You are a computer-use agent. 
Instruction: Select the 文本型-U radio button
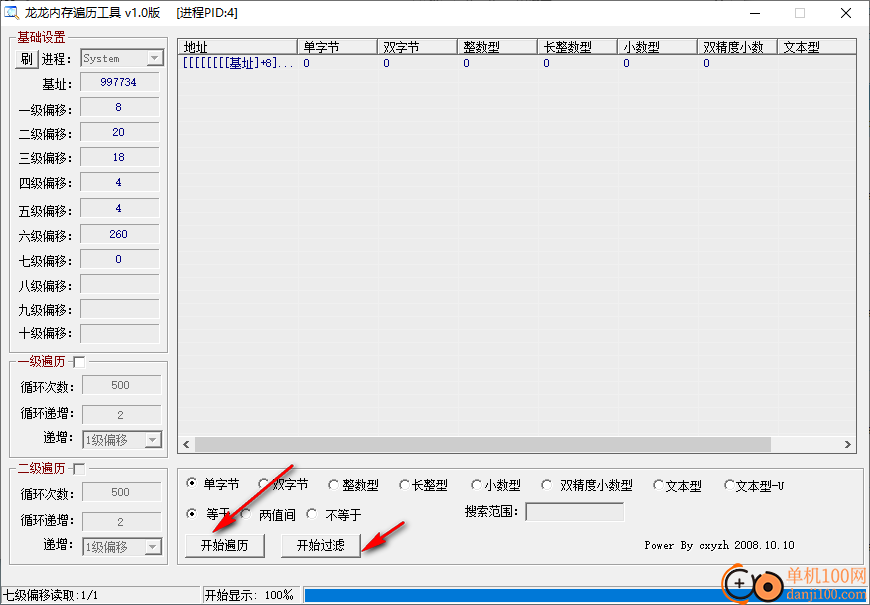[729, 485]
